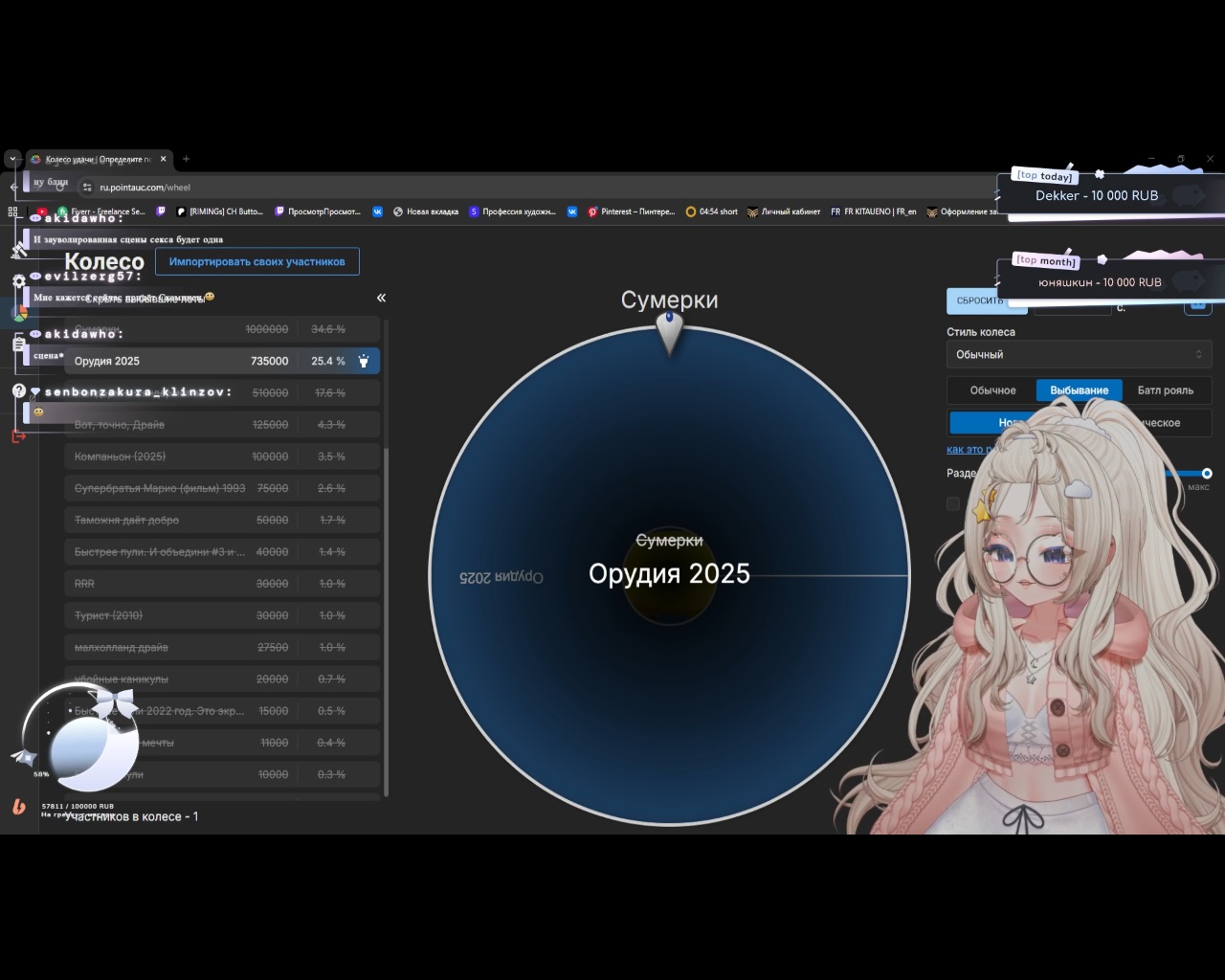
Task: Open the 04:54 short bookmark
Action: [712, 212]
